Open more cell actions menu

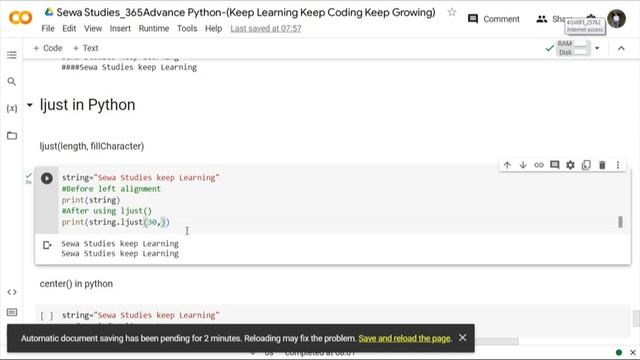click(618, 165)
